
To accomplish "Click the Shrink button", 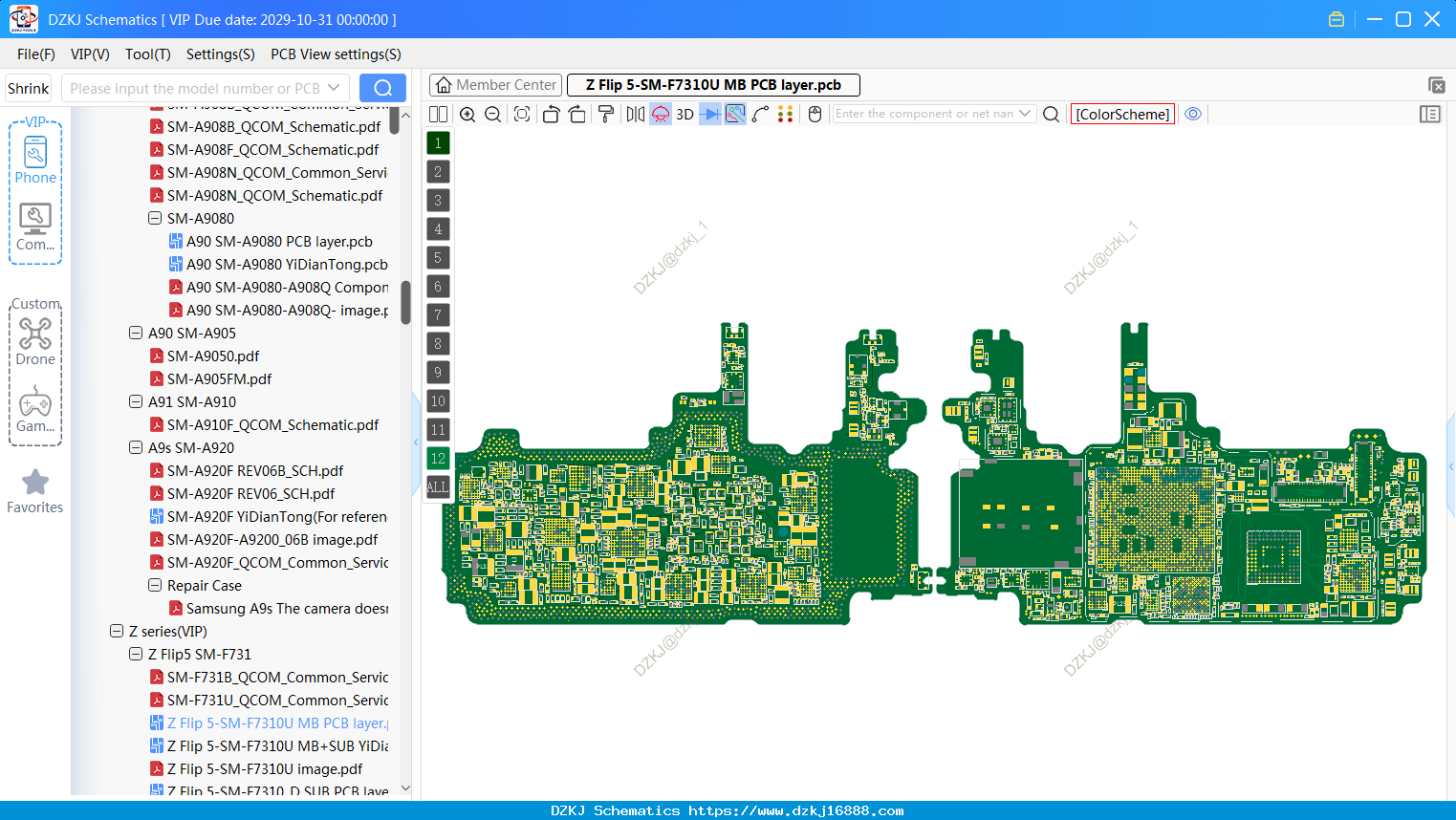I will [x=28, y=88].
